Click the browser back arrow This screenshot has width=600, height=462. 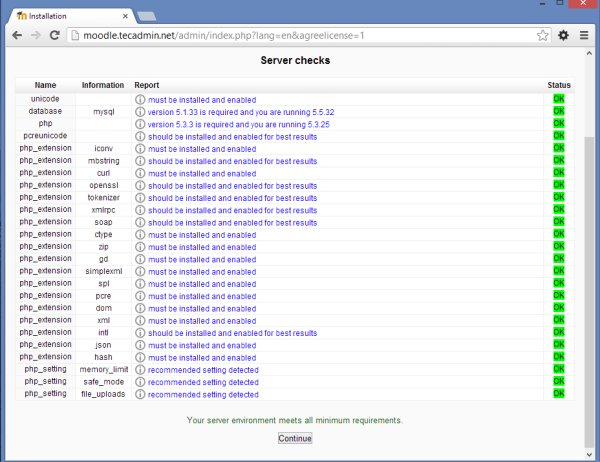[17, 35]
